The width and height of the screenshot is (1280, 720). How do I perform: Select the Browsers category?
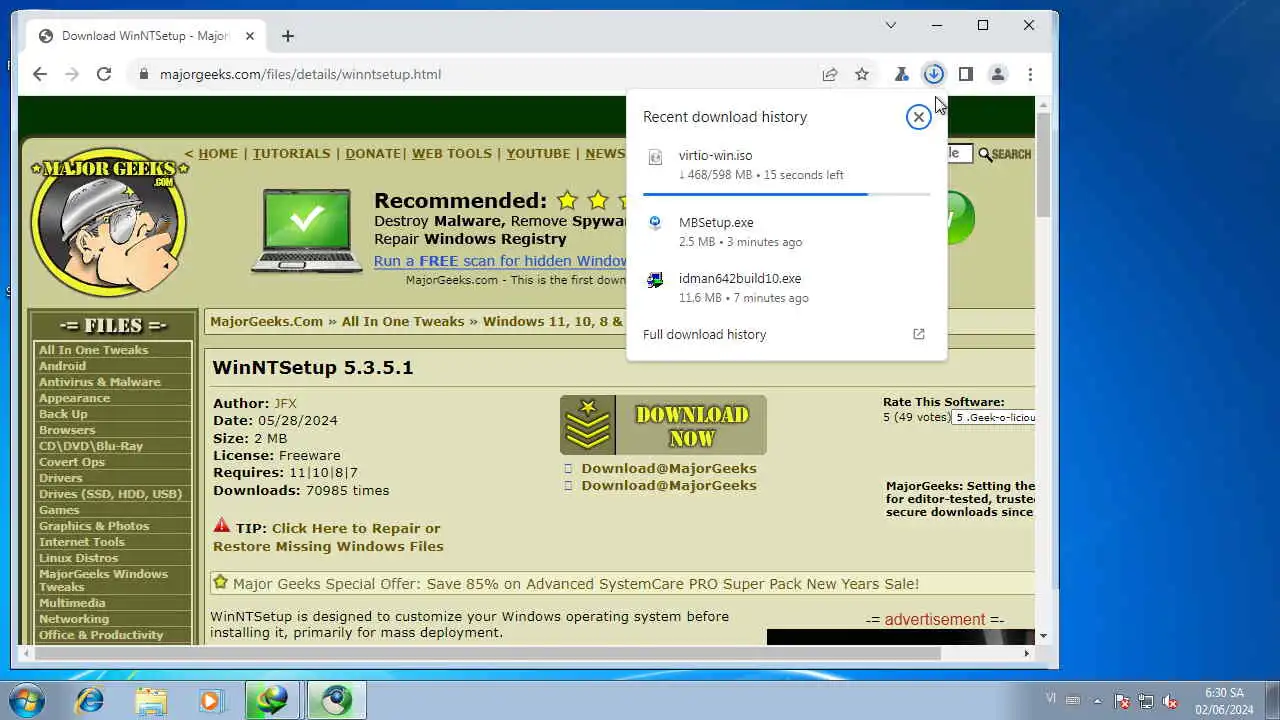(67, 430)
